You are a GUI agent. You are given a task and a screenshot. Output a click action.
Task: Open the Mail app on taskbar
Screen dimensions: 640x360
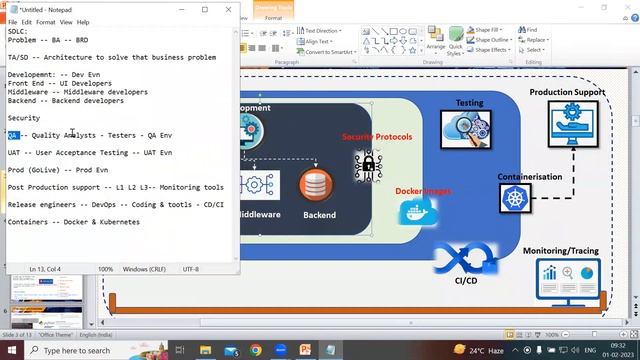pos(231,350)
